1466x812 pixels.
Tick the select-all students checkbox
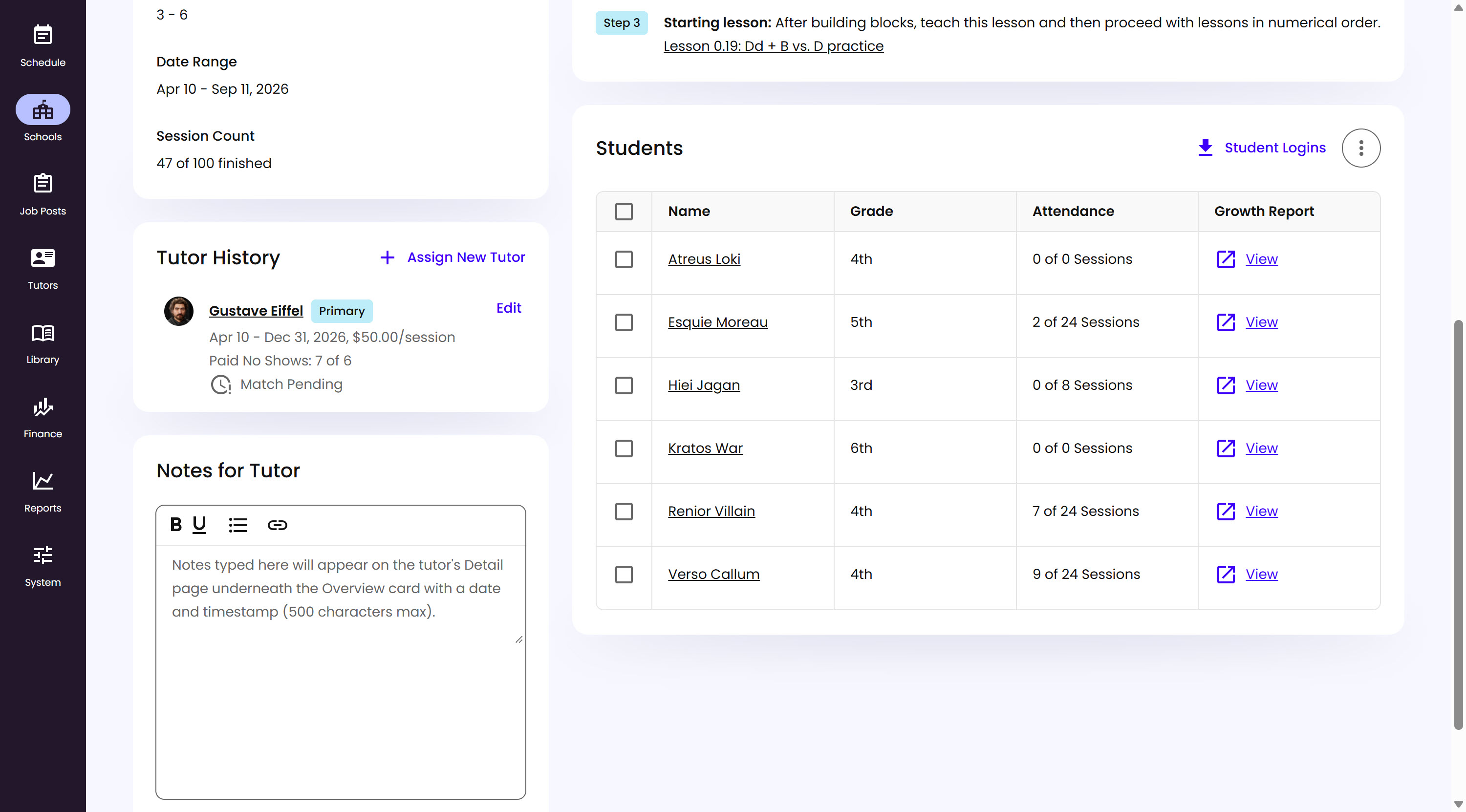point(624,211)
